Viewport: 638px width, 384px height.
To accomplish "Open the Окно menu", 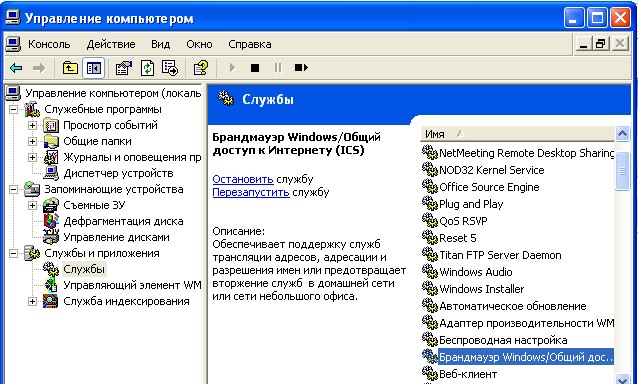I will pyautogui.click(x=199, y=44).
